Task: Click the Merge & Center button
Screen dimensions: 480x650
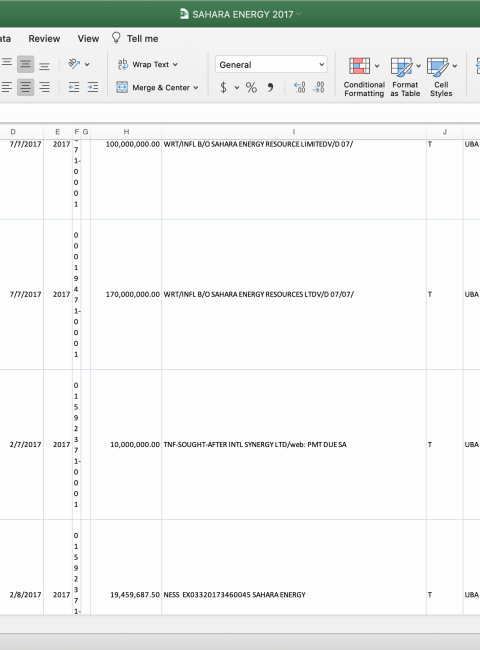Action: [x=153, y=87]
